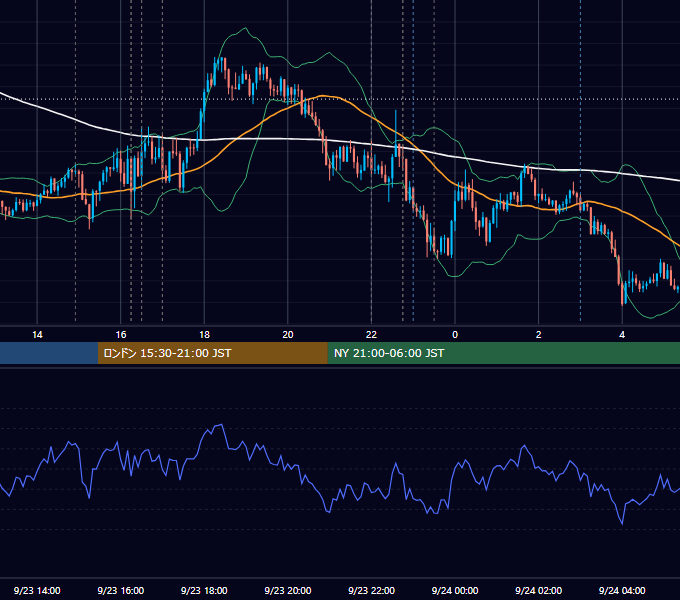Click hour label 20 on the time axis

(288, 335)
